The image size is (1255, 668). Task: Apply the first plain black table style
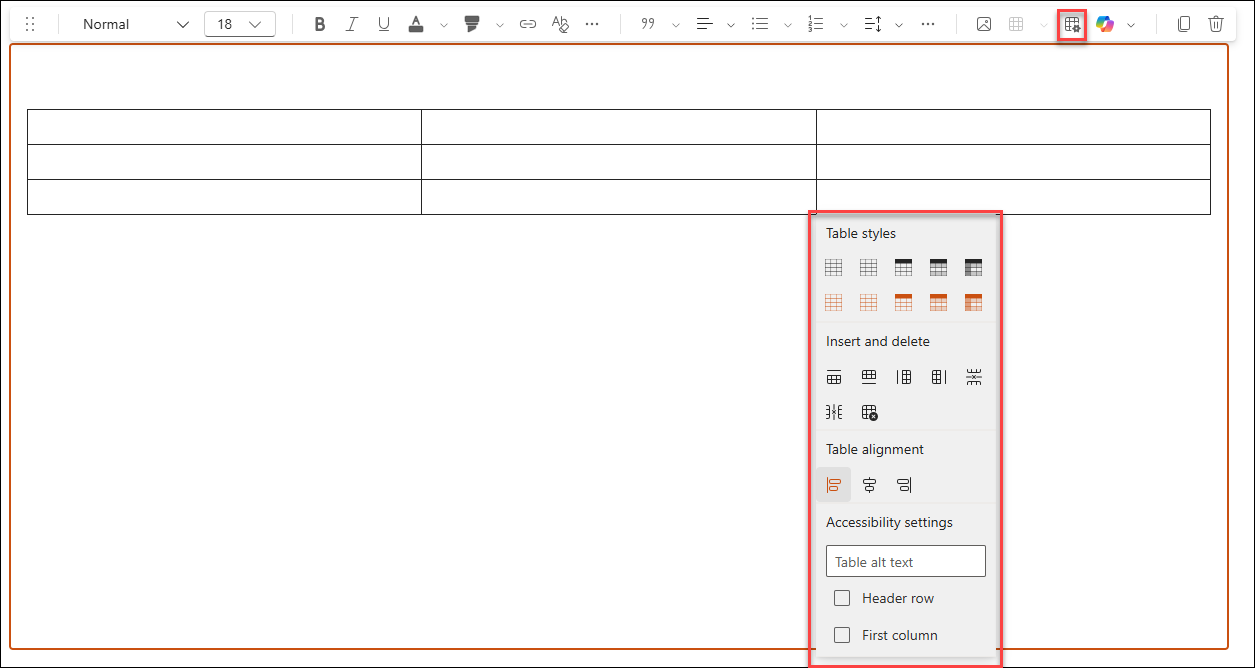(834, 267)
